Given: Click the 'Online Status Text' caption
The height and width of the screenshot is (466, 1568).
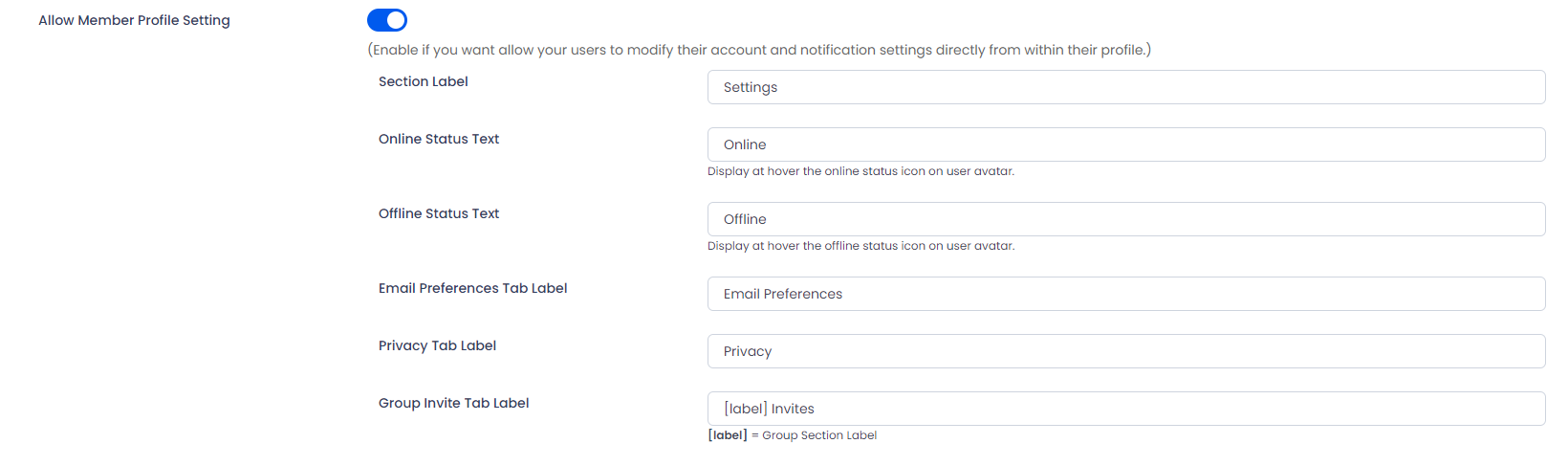Looking at the screenshot, I should point(439,139).
